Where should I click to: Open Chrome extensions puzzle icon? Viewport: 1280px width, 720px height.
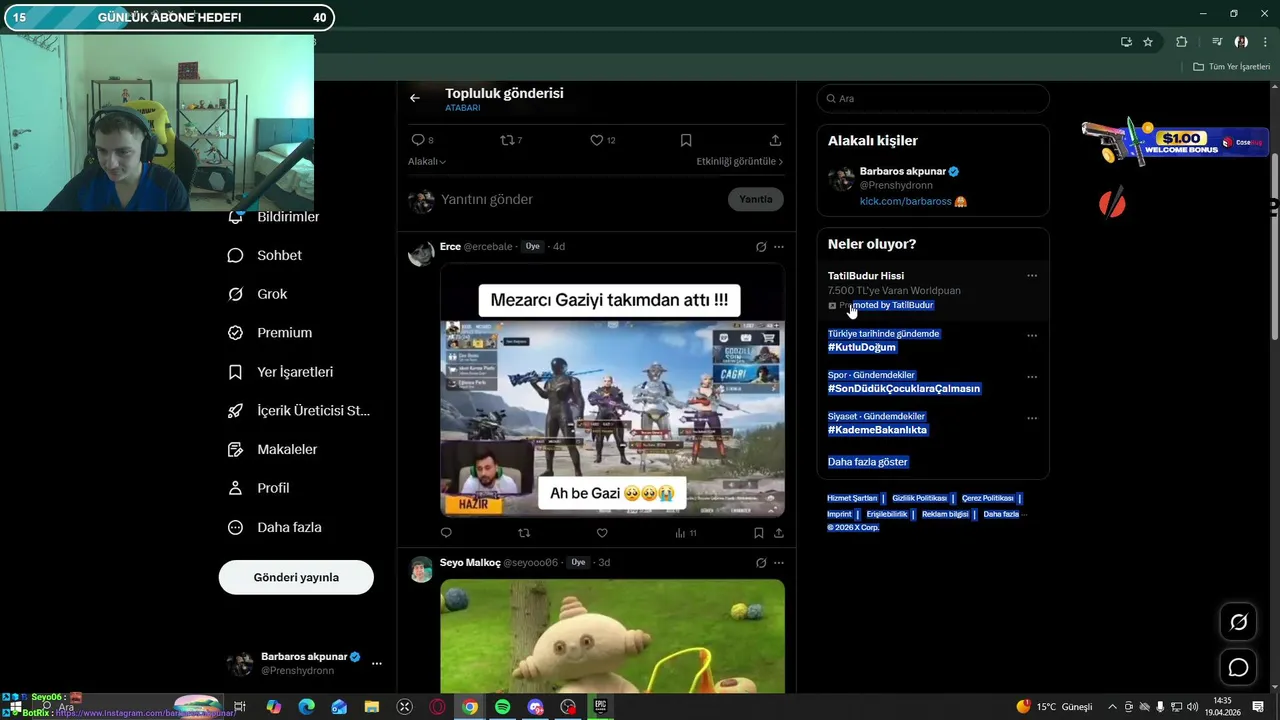pyautogui.click(x=1182, y=42)
